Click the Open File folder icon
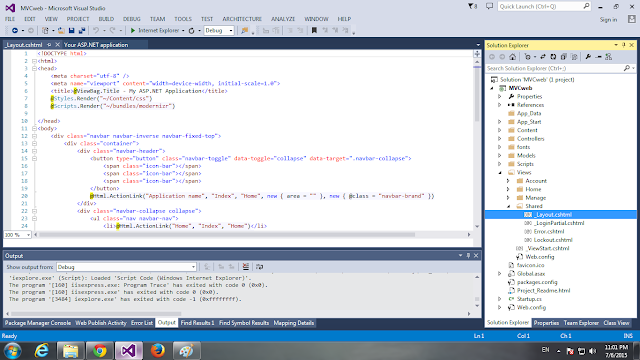 click(61, 31)
